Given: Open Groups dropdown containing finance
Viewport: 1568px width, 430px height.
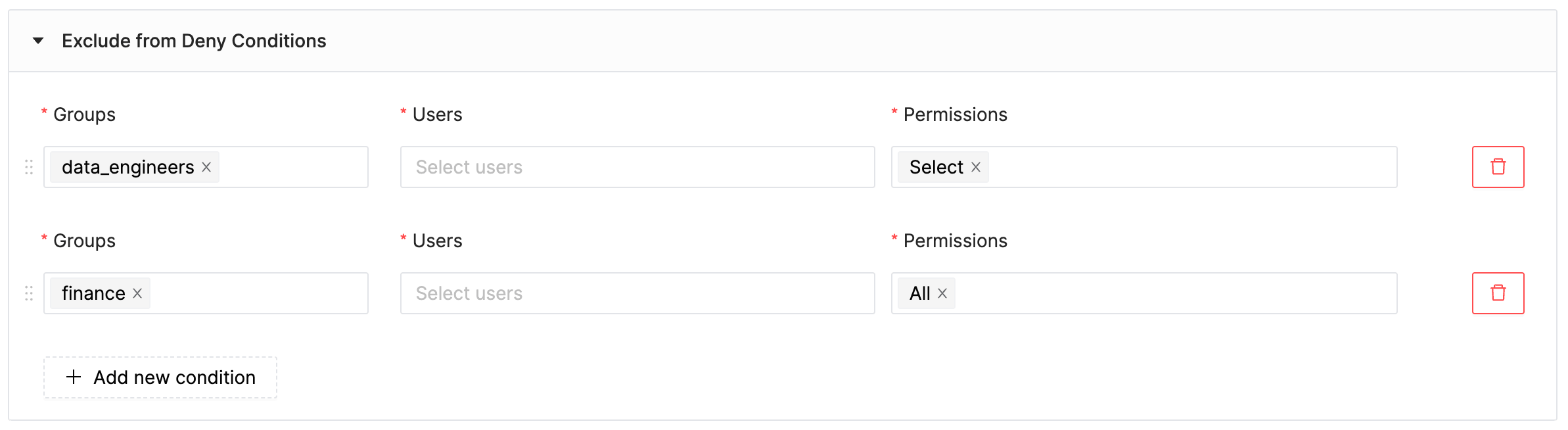Looking at the screenshot, I should point(206,293).
